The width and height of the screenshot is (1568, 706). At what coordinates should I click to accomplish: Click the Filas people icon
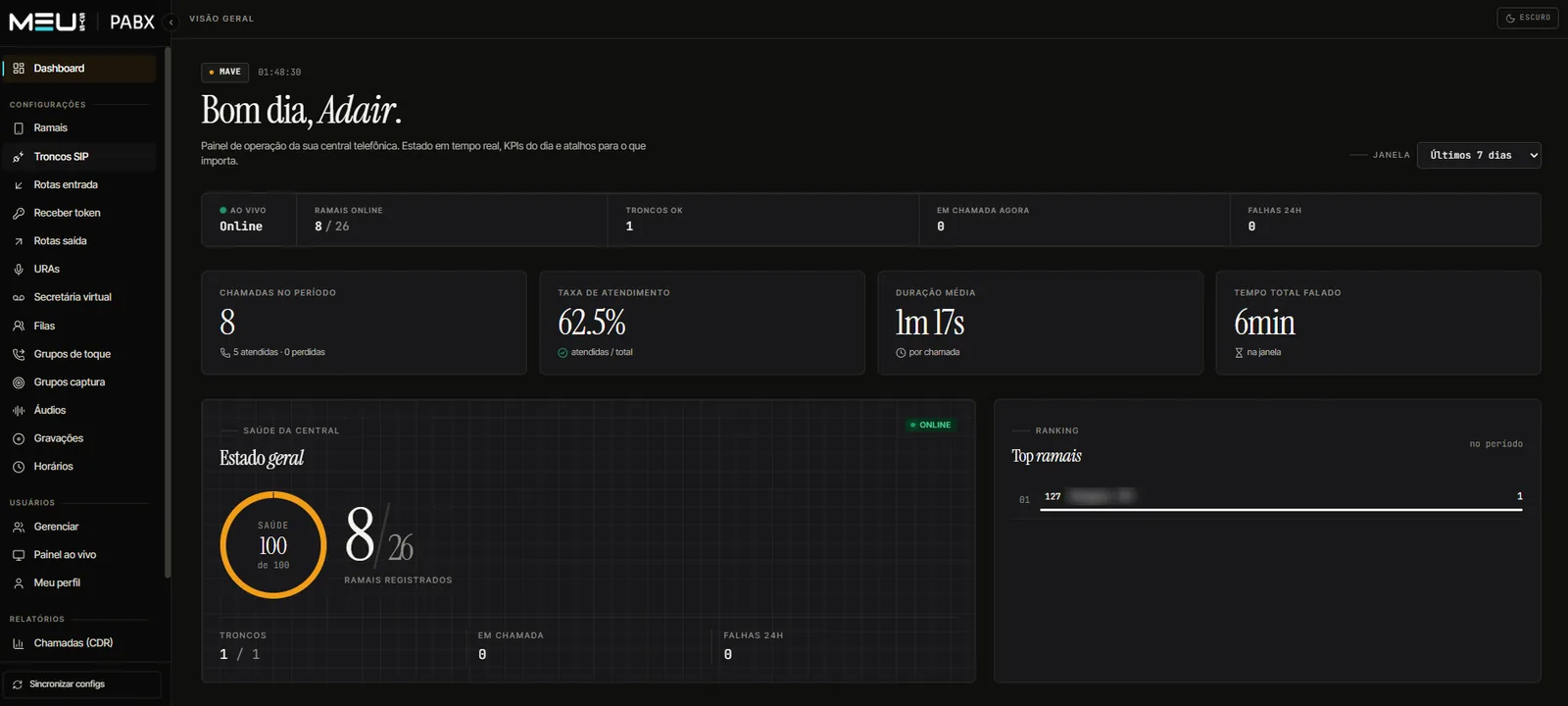click(19, 326)
